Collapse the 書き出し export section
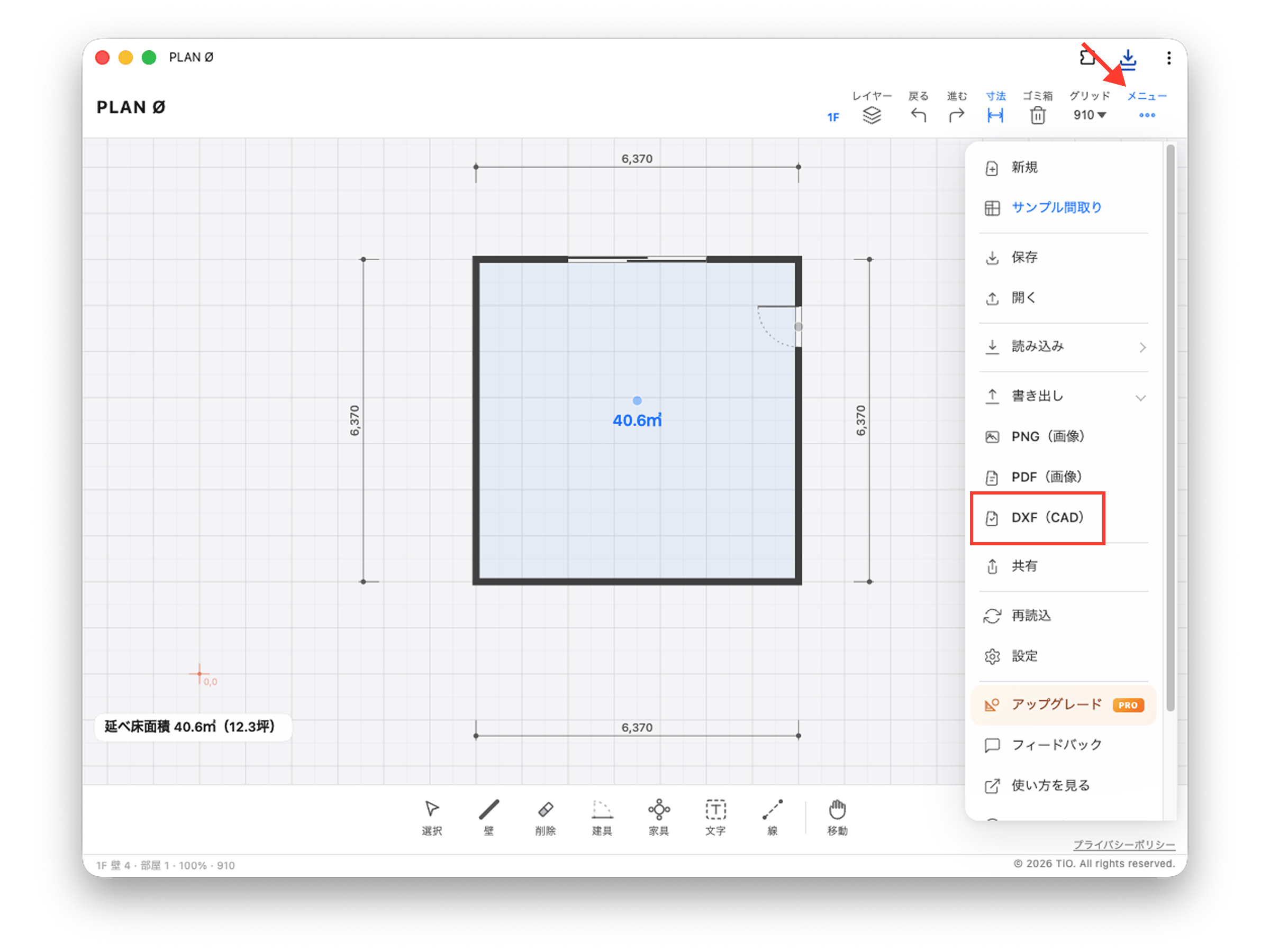 tap(1063, 396)
